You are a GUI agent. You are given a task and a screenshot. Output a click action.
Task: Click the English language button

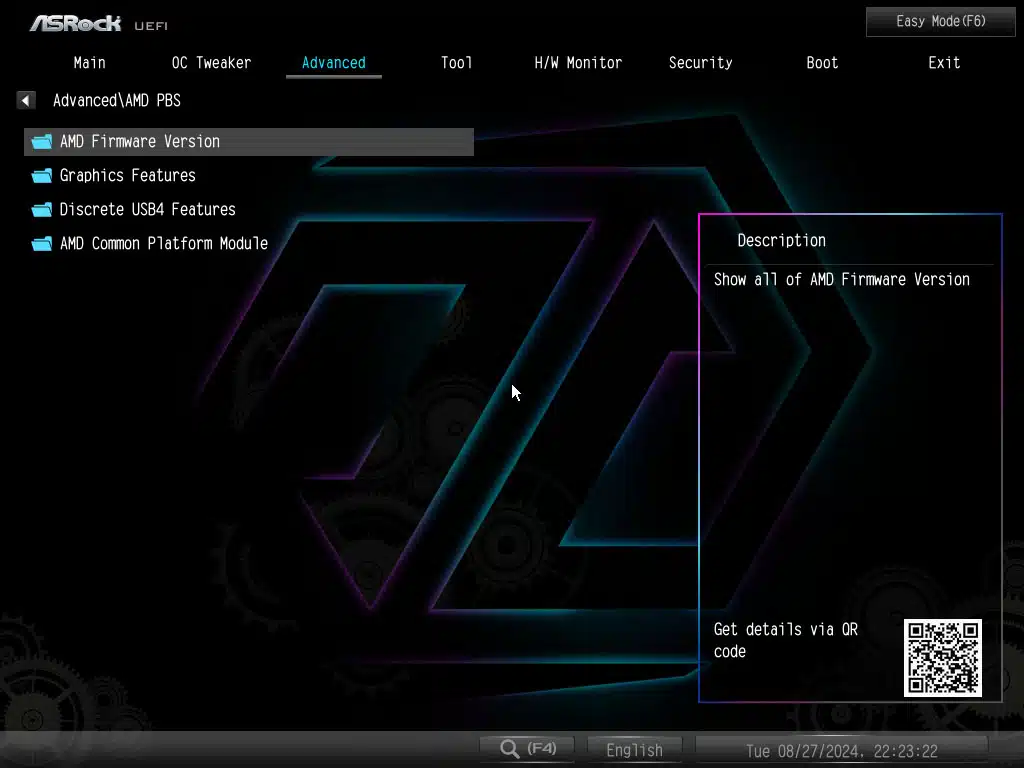[634, 749]
